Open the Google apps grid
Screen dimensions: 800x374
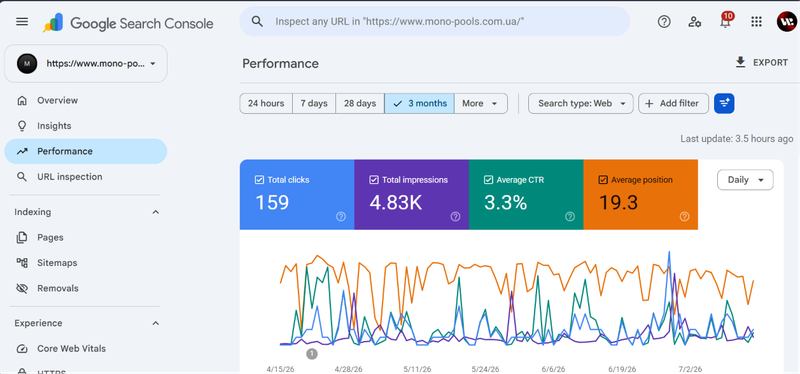pyautogui.click(x=757, y=21)
